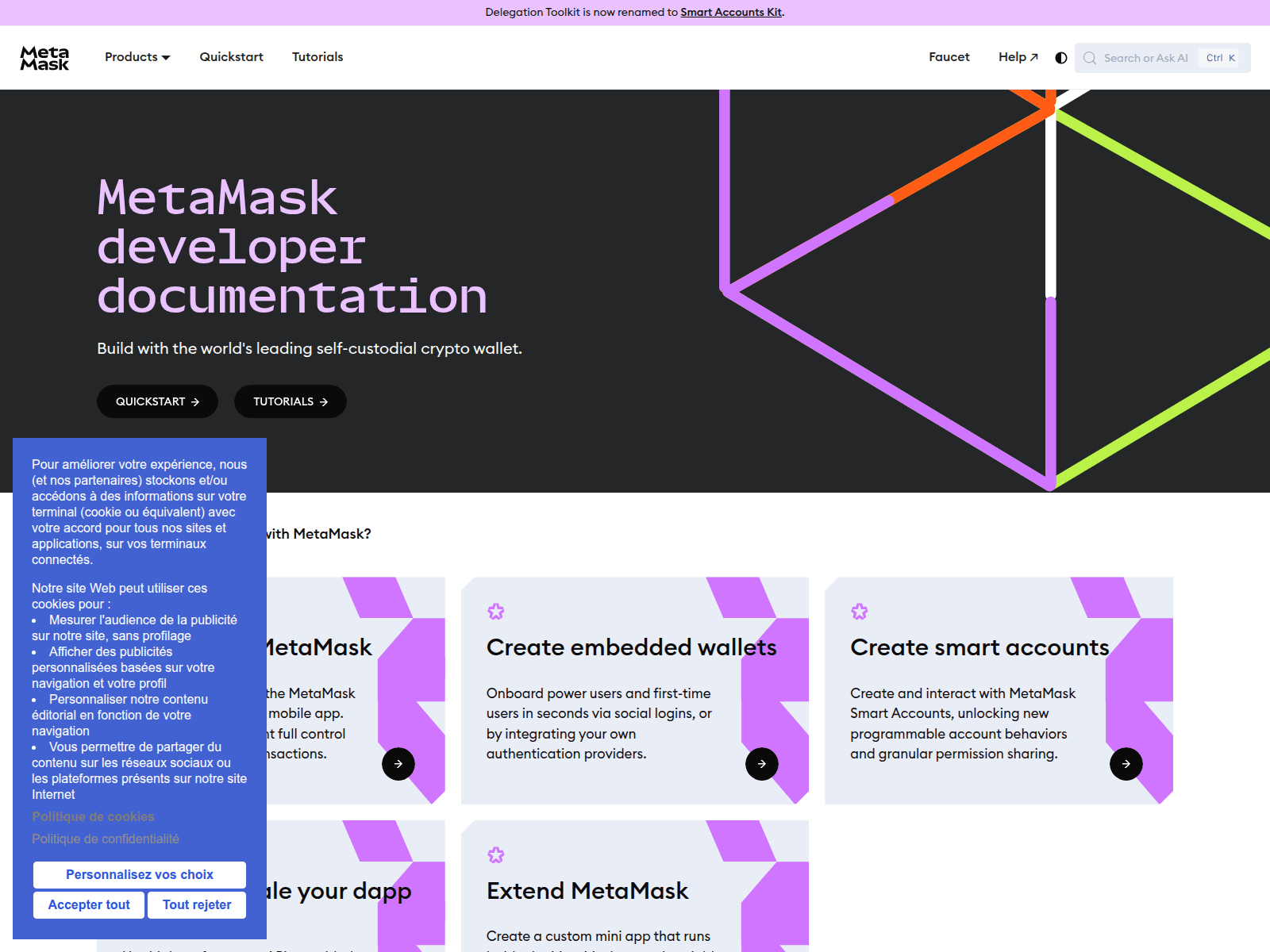
Task: Click the QUICKSTART hero button
Action: (157, 401)
